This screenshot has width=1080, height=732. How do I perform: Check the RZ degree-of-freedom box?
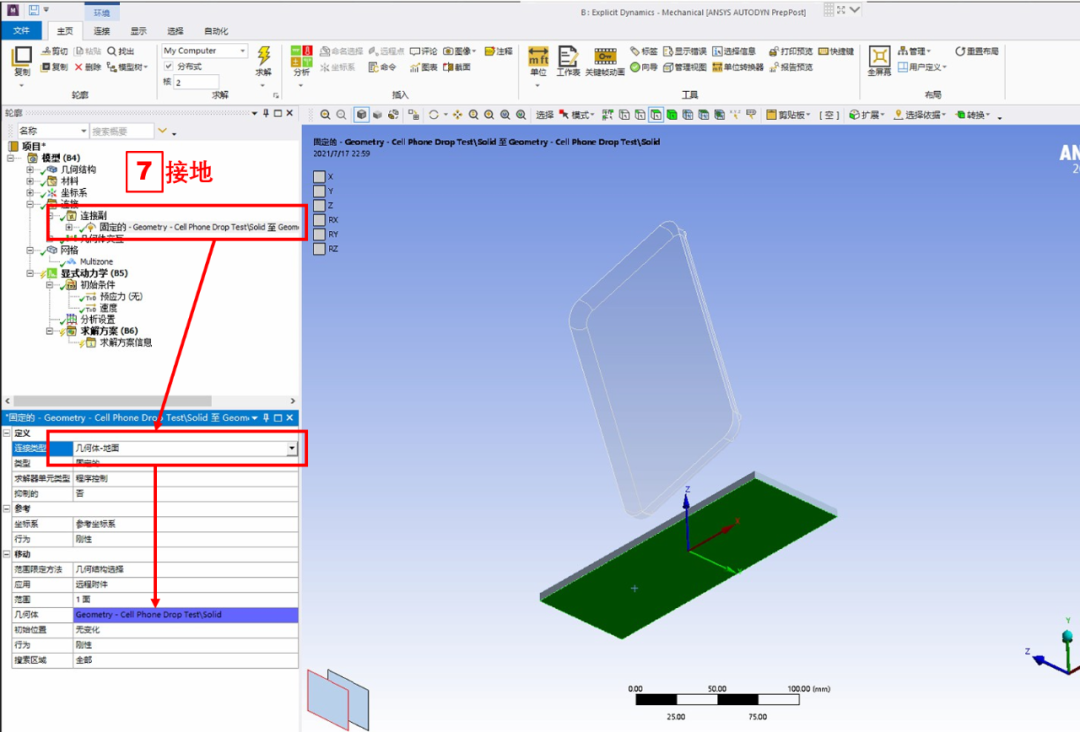pos(319,249)
